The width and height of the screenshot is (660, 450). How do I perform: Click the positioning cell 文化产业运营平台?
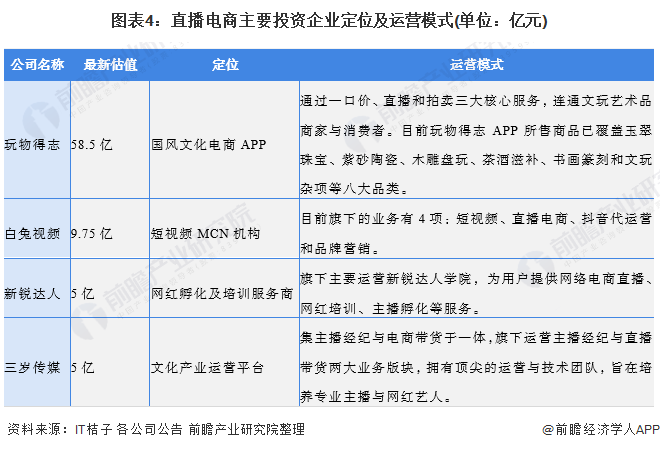207,367
